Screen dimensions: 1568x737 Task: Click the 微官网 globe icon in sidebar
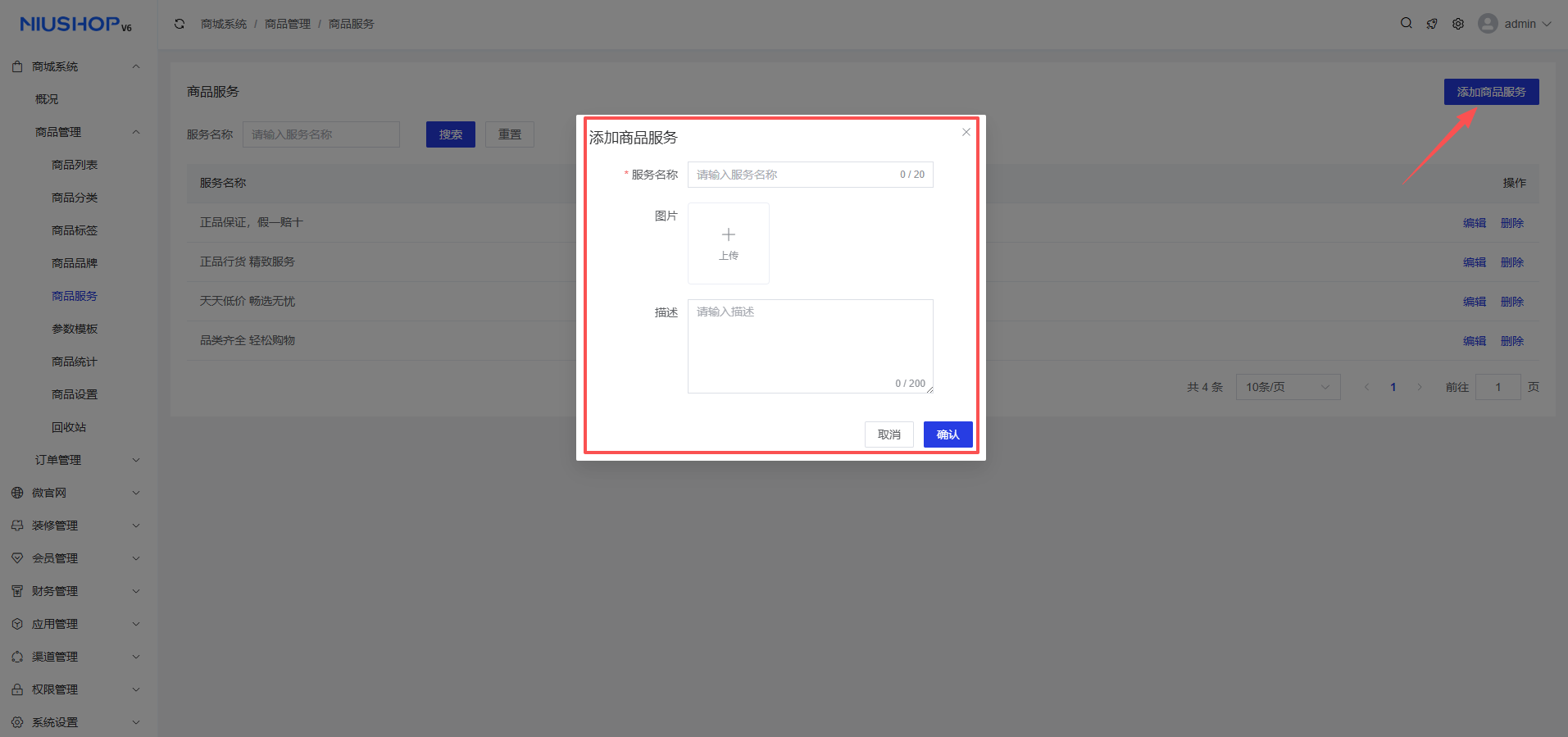[x=17, y=493]
